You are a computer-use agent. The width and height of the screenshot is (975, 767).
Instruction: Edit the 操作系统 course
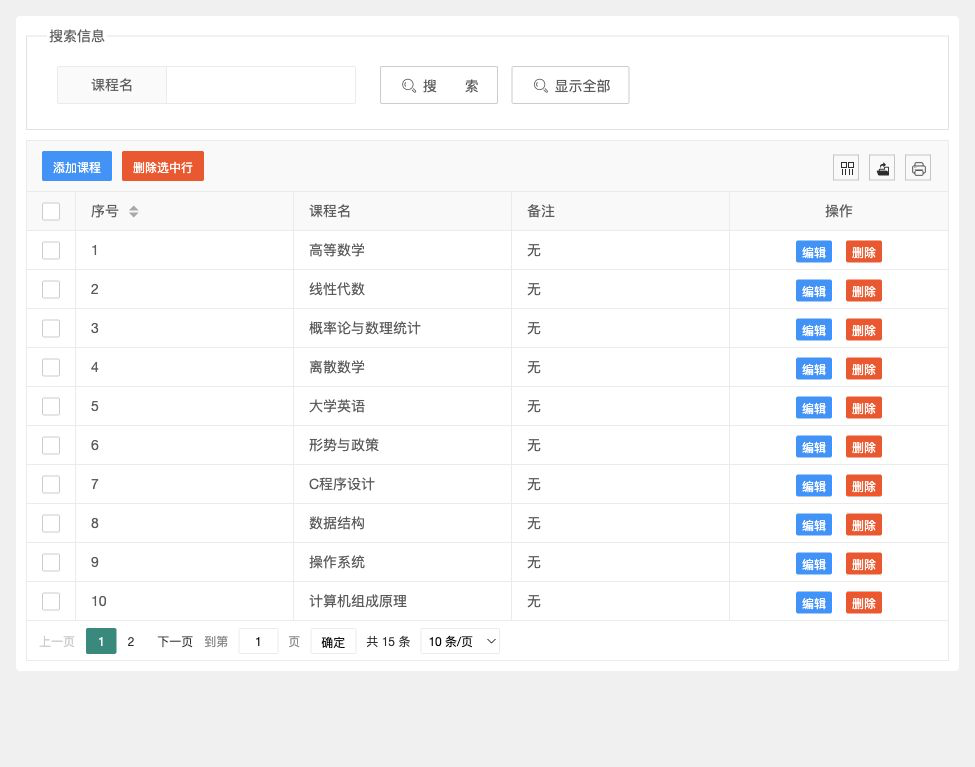(x=814, y=564)
